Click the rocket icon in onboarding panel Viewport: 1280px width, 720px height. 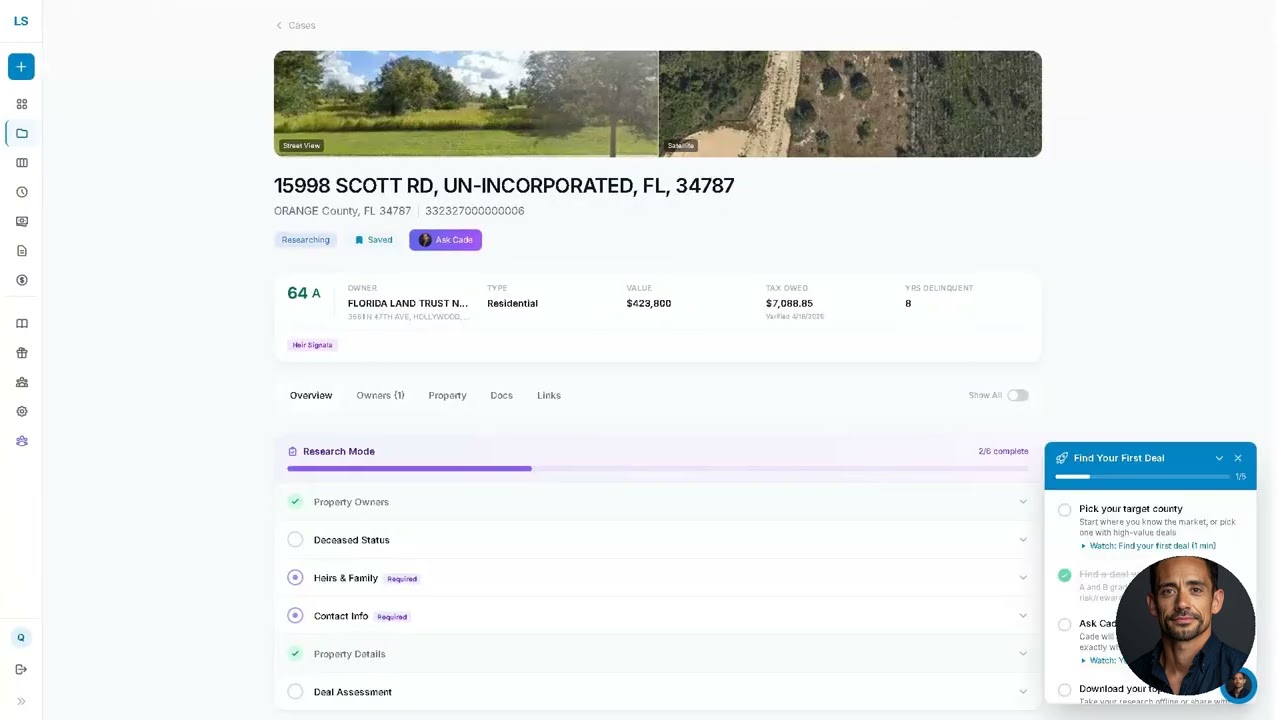(1062, 459)
